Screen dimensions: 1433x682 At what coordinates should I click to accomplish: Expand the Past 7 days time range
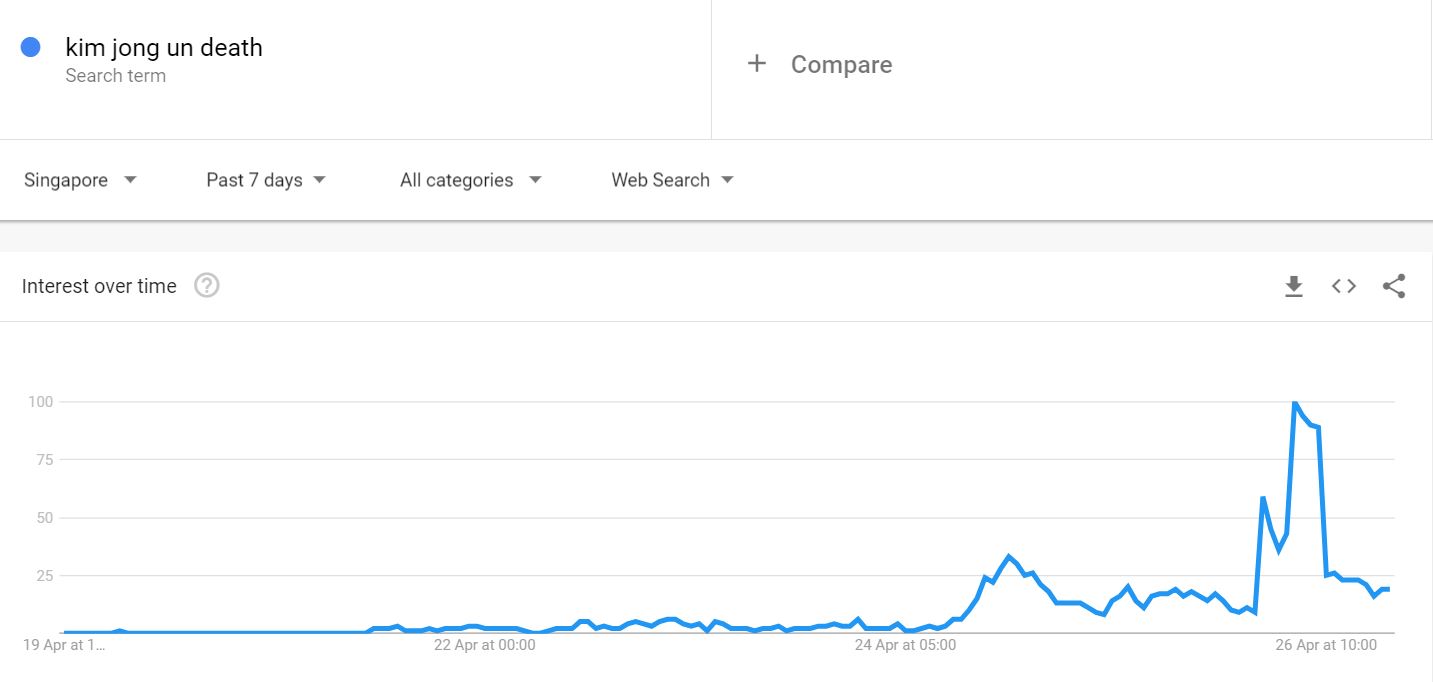click(x=266, y=180)
